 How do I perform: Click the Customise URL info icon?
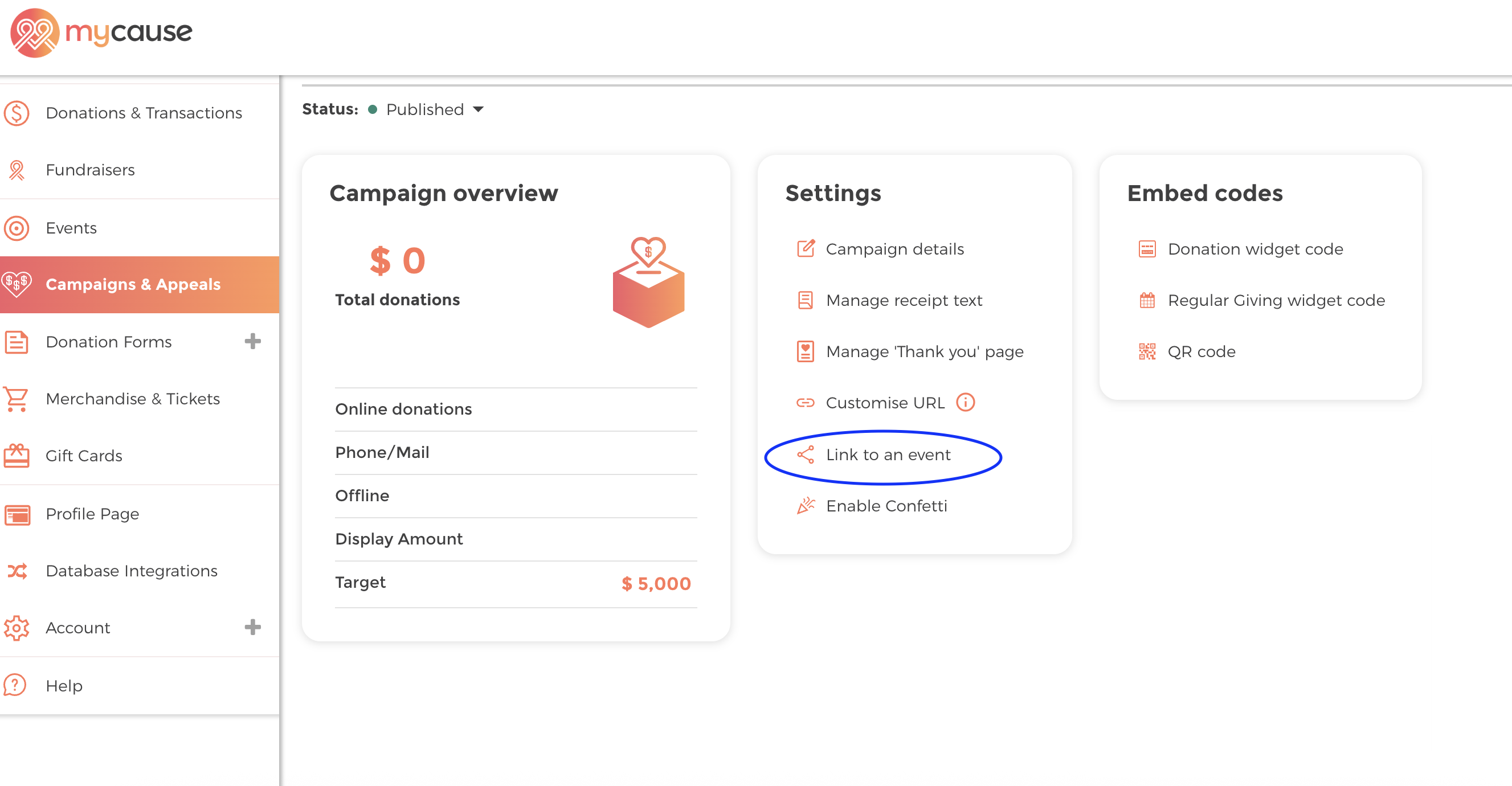pyautogui.click(x=965, y=403)
